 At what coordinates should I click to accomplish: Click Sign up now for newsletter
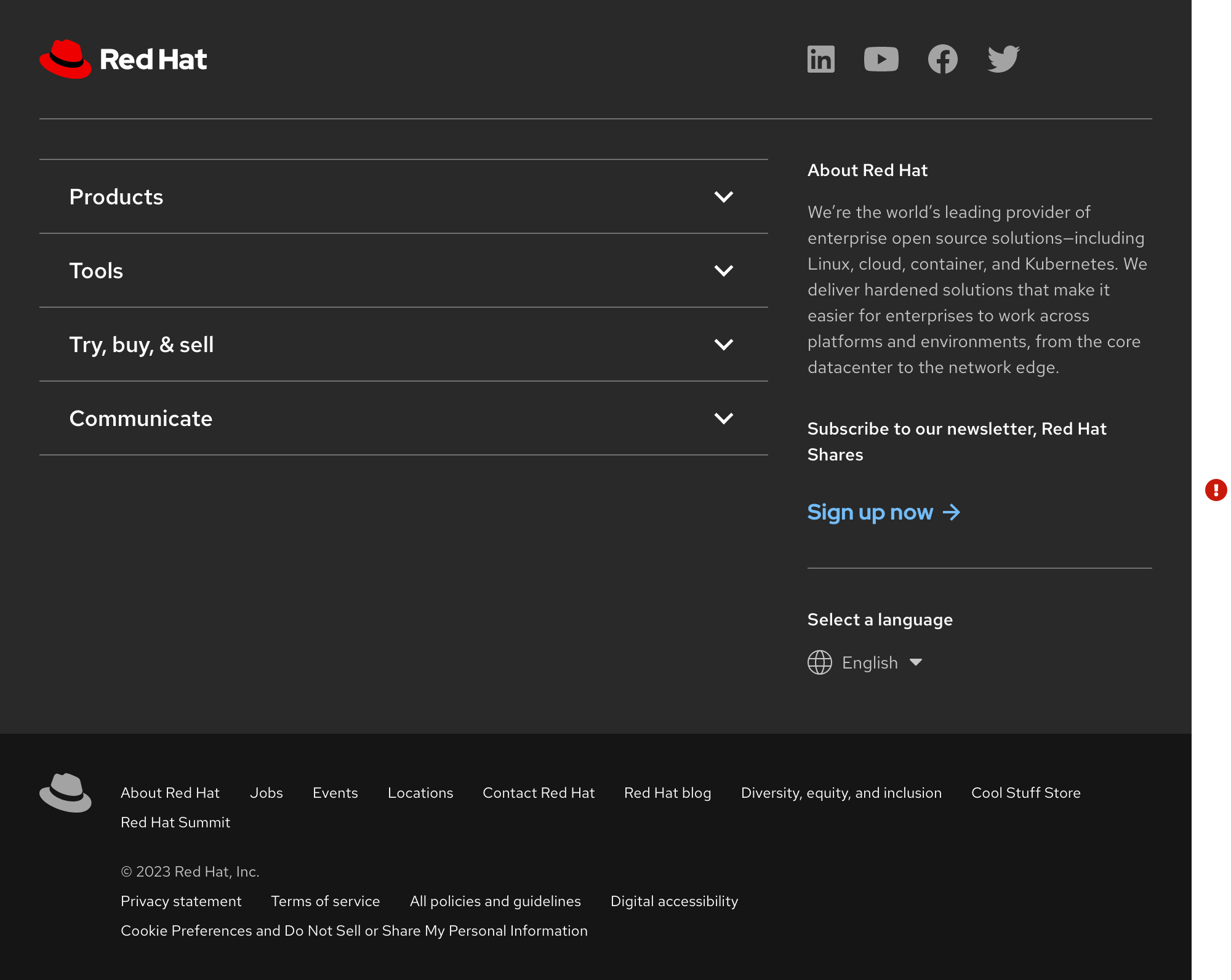870,512
